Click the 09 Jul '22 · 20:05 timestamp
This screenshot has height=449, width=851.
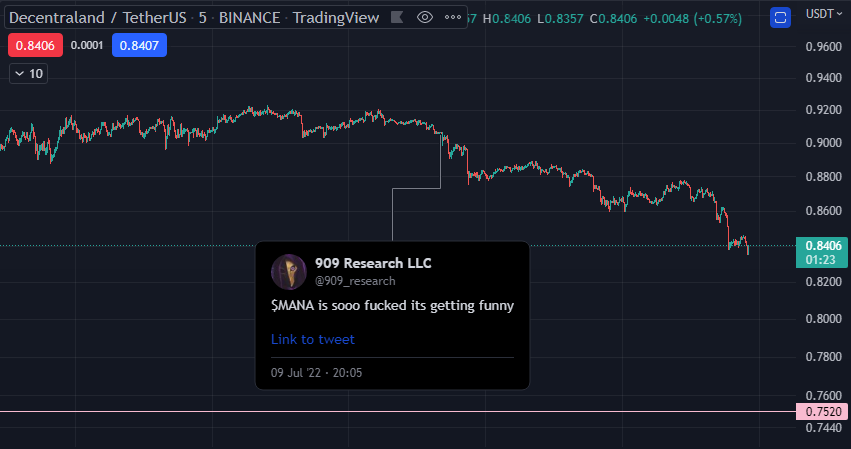pyautogui.click(x=316, y=373)
